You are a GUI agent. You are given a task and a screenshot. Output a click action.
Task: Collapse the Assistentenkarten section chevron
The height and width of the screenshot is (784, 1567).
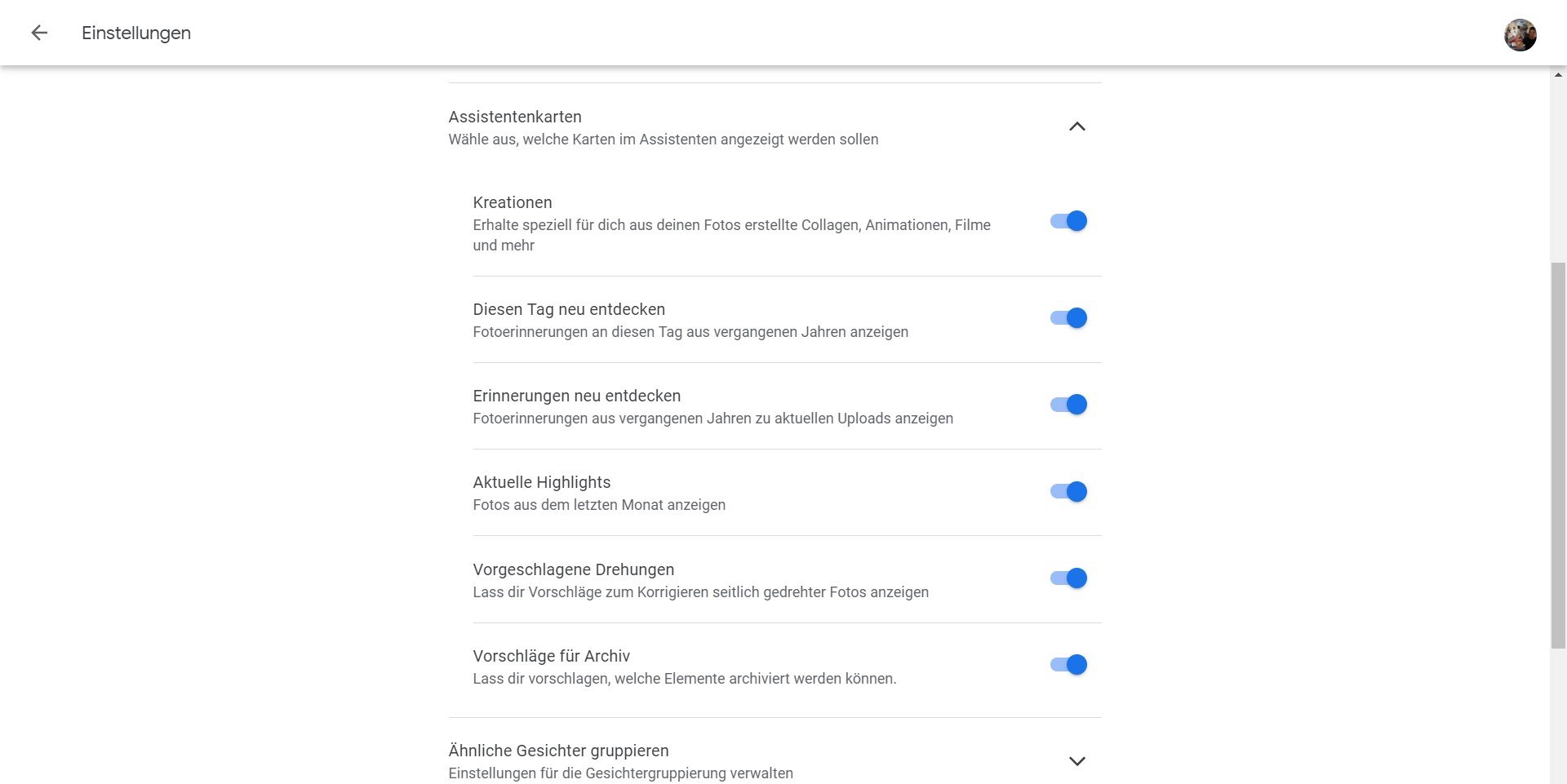pyautogui.click(x=1076, y=126)
